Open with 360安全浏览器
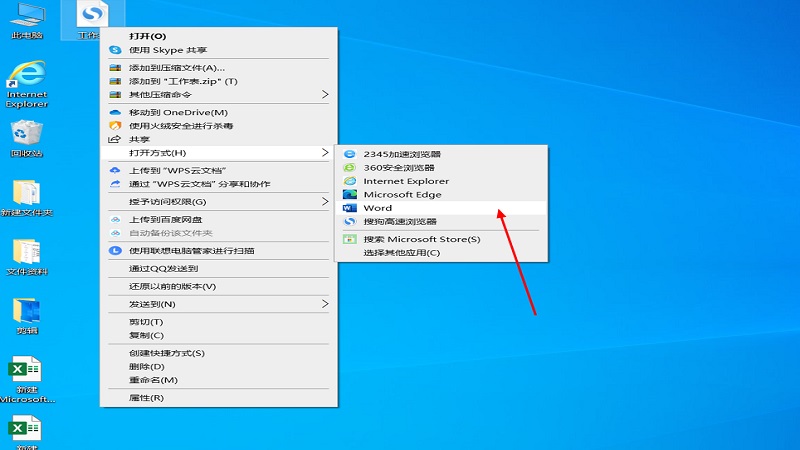The height and width of the screenshot is (450, 800). (441, 167)
